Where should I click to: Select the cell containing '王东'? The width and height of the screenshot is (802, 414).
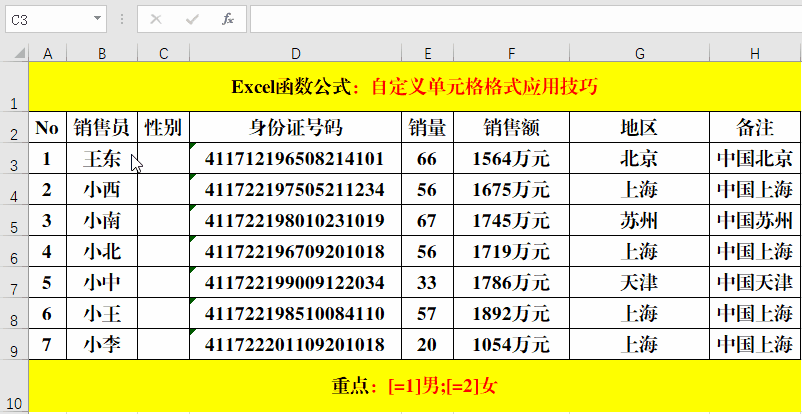coord(102,158)
